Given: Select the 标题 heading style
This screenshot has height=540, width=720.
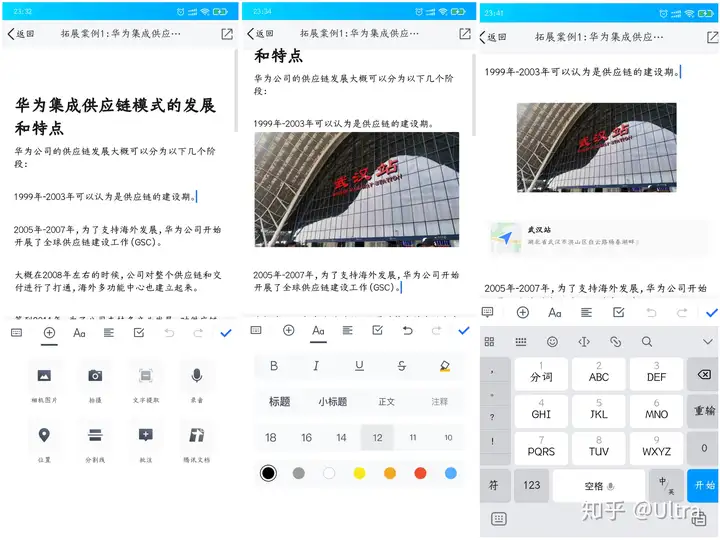Looking at the screenshot, I should pos(279,402).
